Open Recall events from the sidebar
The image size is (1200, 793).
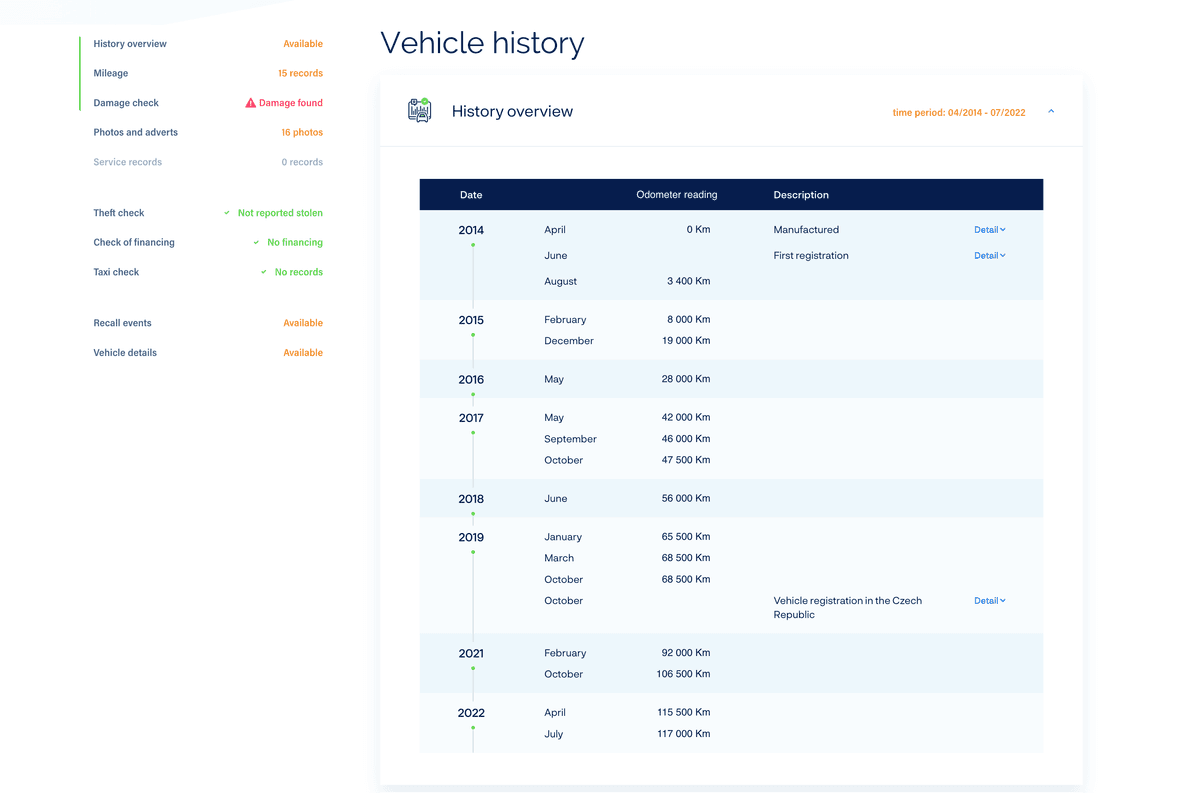pos(122,323)
